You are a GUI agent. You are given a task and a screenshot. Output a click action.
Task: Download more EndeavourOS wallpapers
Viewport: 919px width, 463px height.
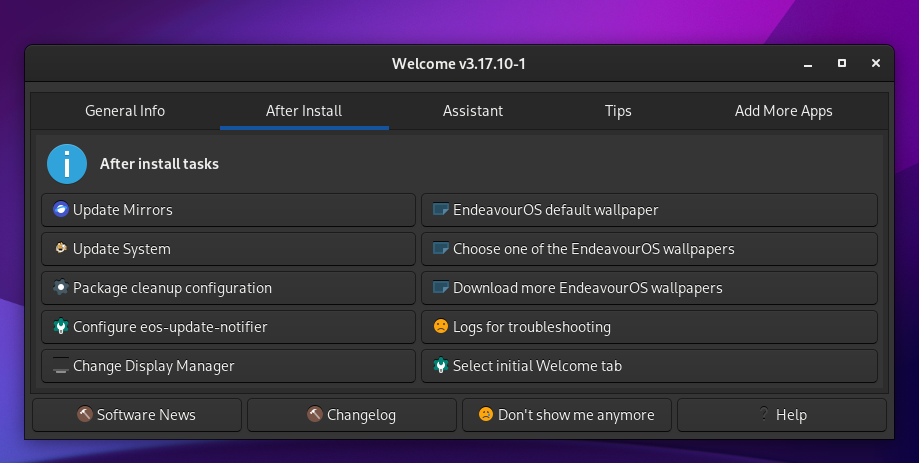pyautogui.click(x=649, y=288)
